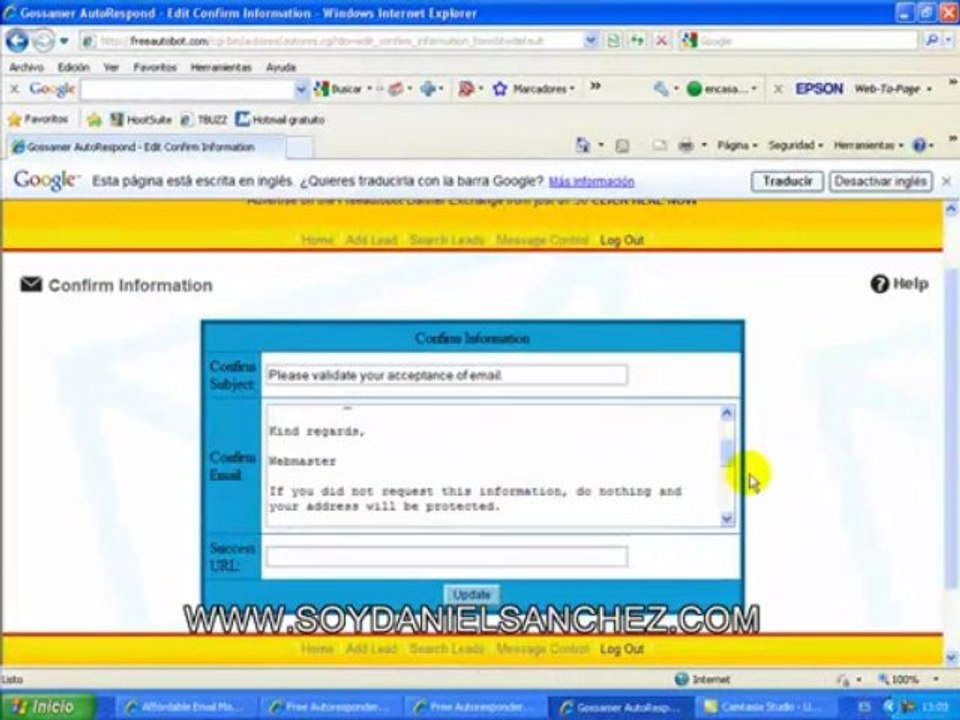Click the top Log Out link
Viewport: 960px width, 720px height.
pos(621,240)
